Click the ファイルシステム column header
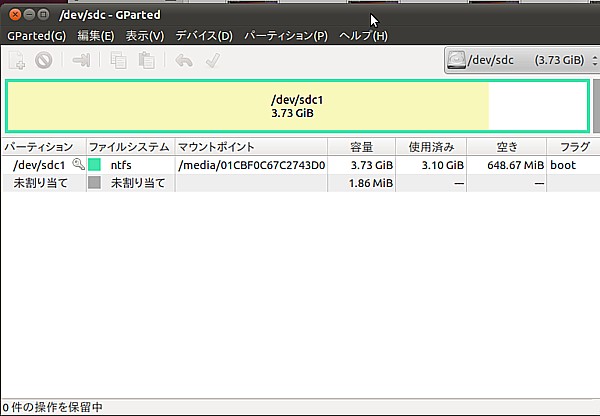 130,147
